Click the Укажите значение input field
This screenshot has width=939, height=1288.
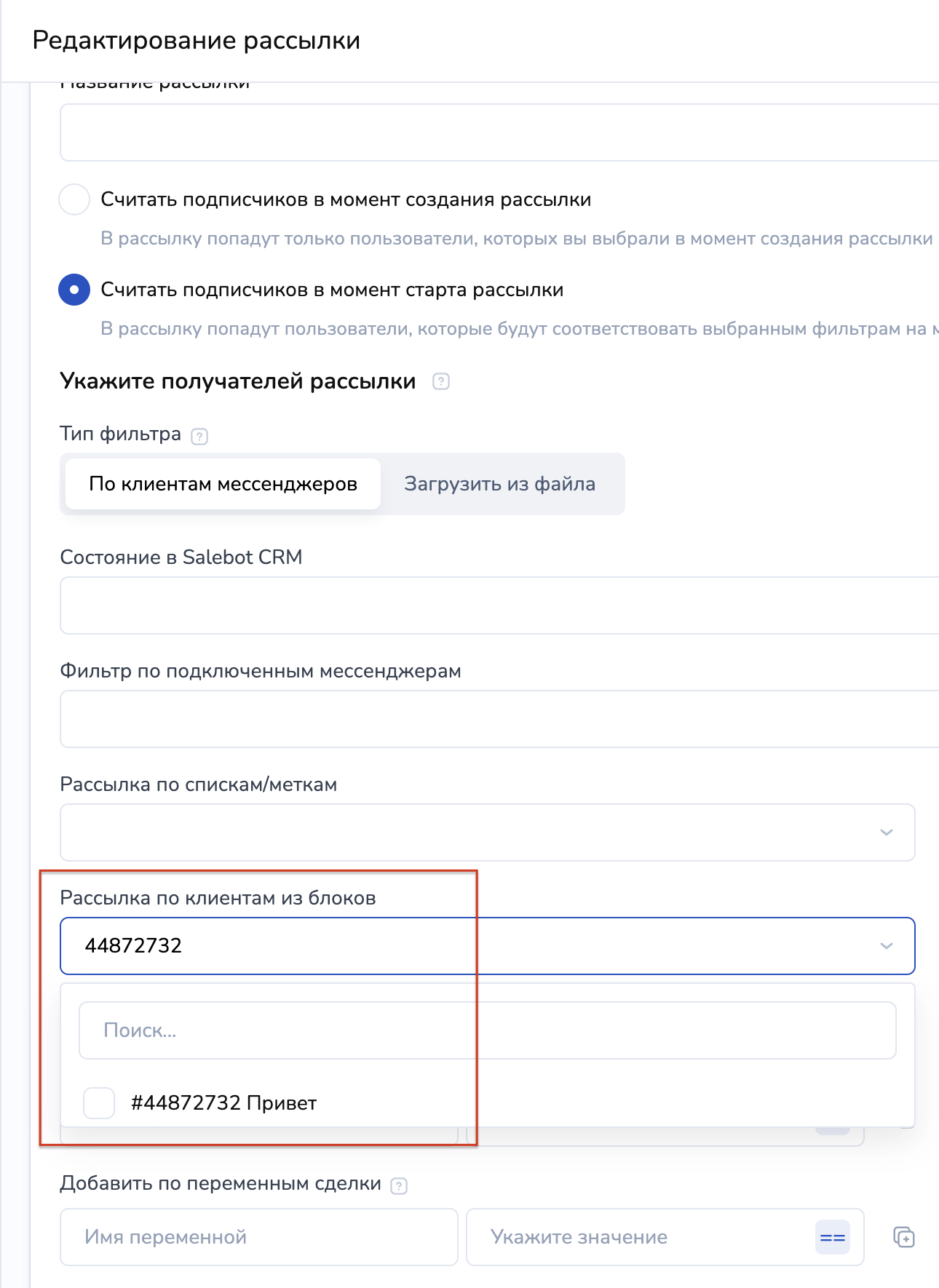641,1237
